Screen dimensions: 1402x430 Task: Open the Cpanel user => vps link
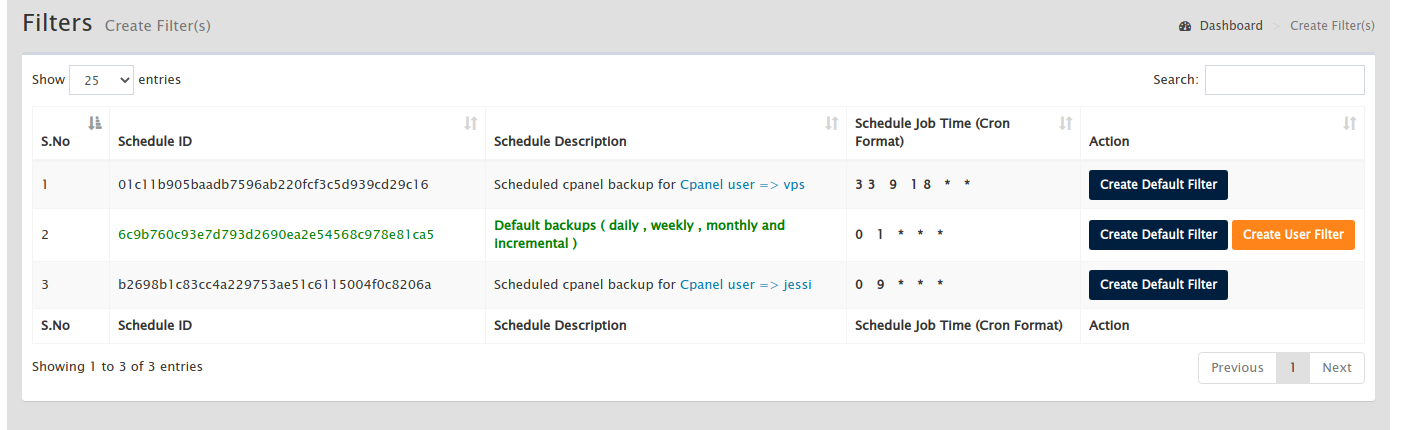point(742,185)
